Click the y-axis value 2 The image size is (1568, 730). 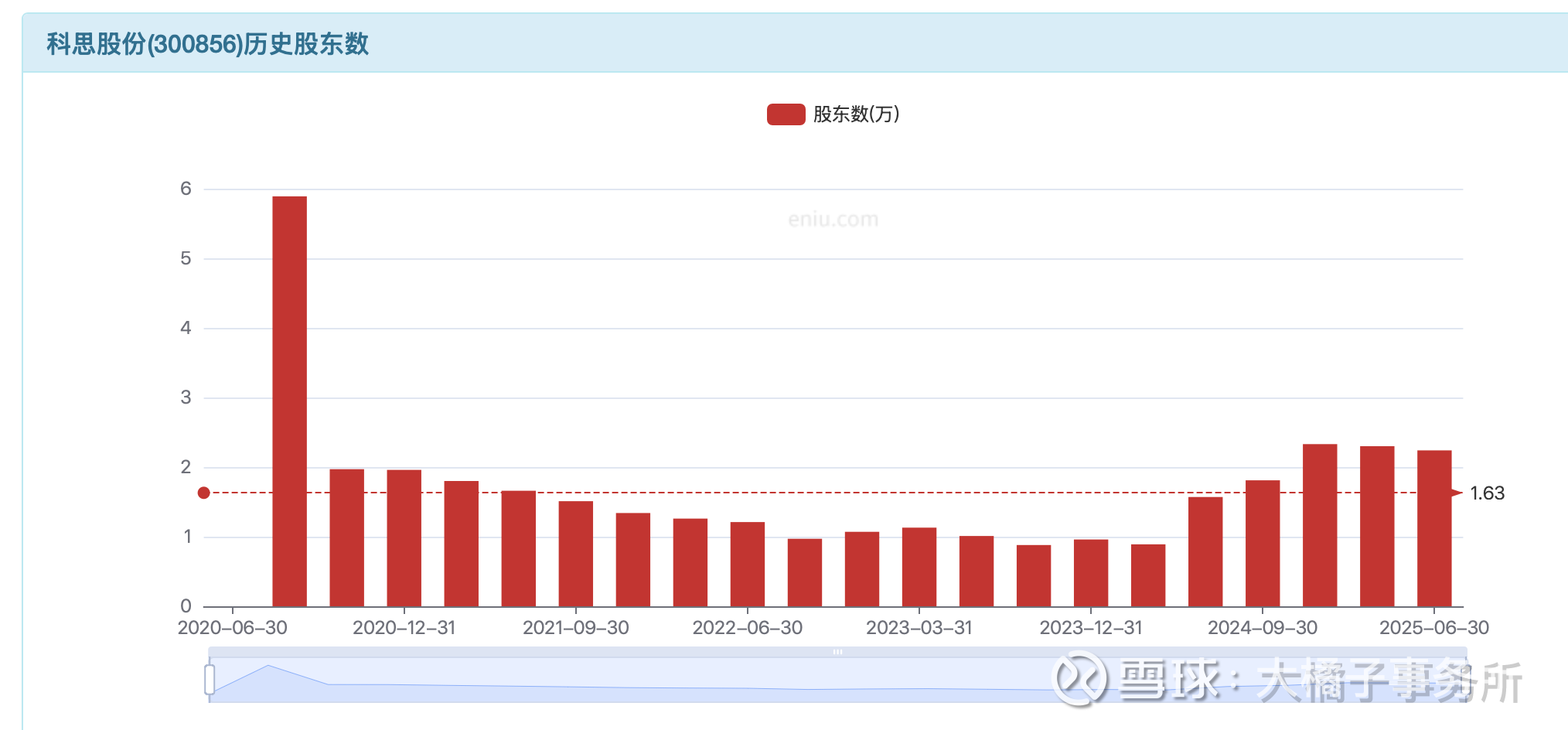(186, 467)
